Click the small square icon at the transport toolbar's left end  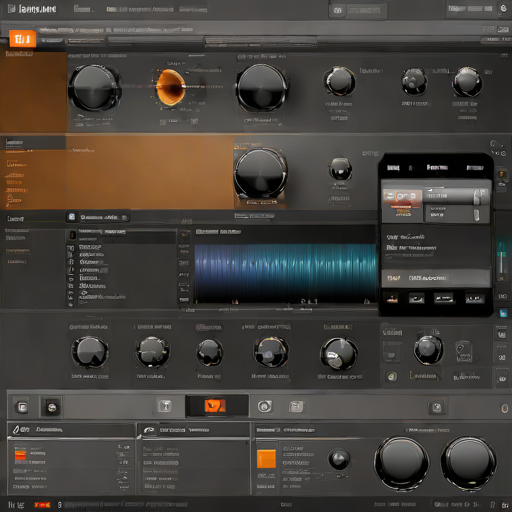pos(22,407)
